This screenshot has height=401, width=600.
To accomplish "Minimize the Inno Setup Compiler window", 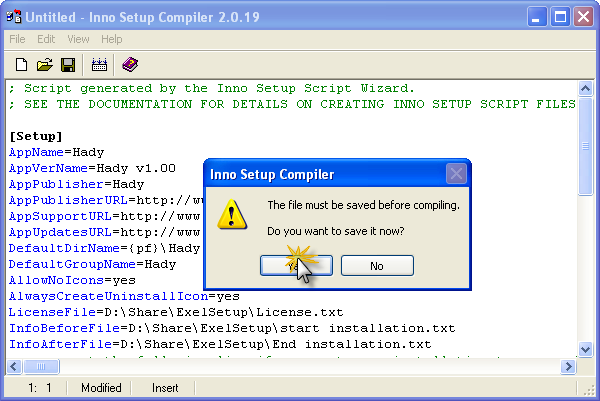I will (536, 17).
